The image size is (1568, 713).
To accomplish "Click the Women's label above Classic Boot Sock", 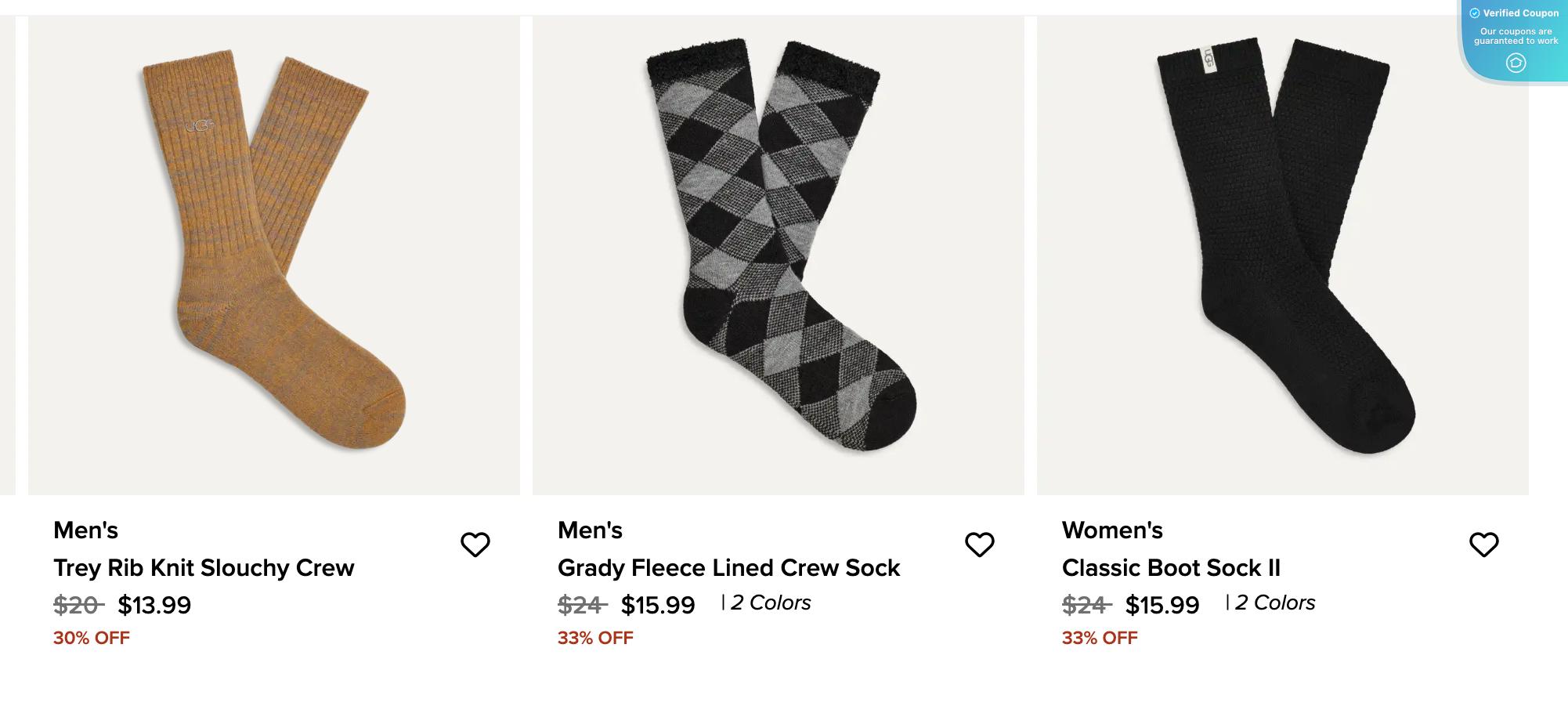I will 1112,530.
